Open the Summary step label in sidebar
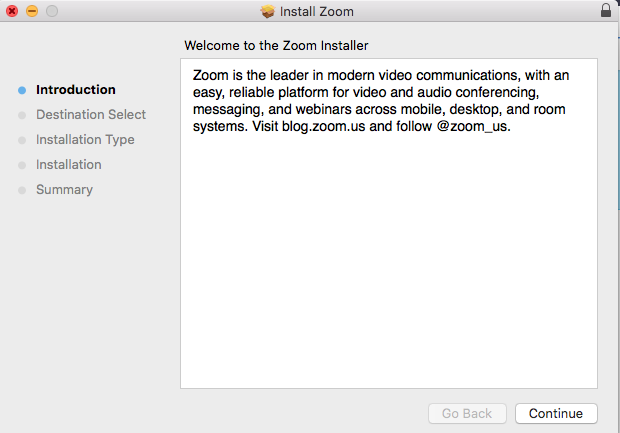This screenshot has width=620, height=433. point(64,190)
